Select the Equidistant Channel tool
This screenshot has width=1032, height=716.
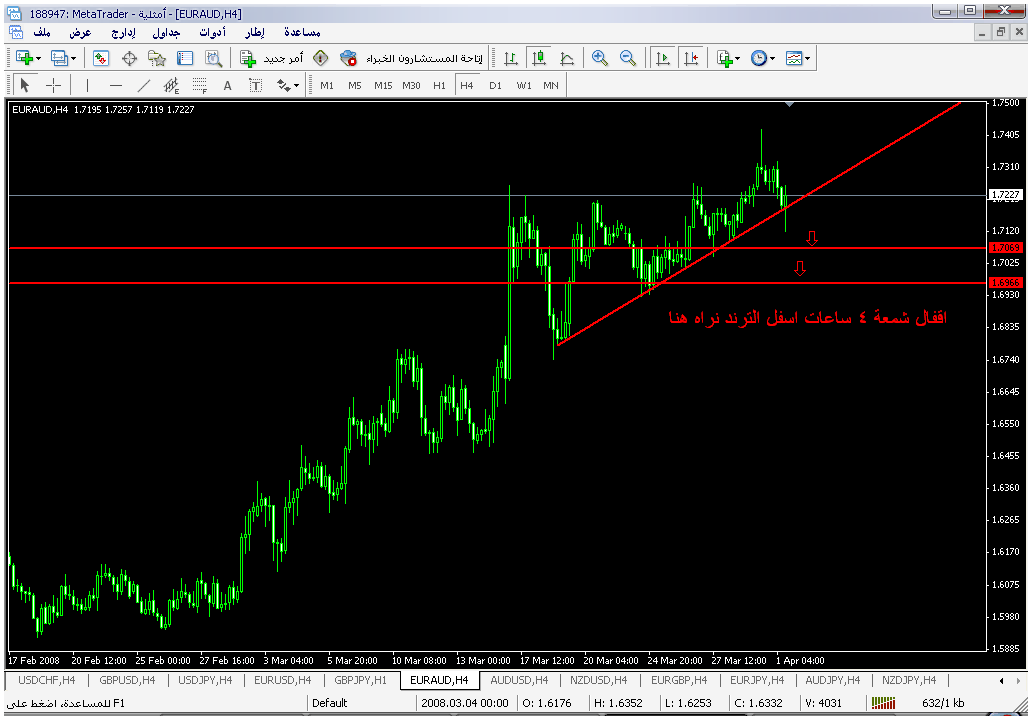pyautogui.click(x=171, y=85)
